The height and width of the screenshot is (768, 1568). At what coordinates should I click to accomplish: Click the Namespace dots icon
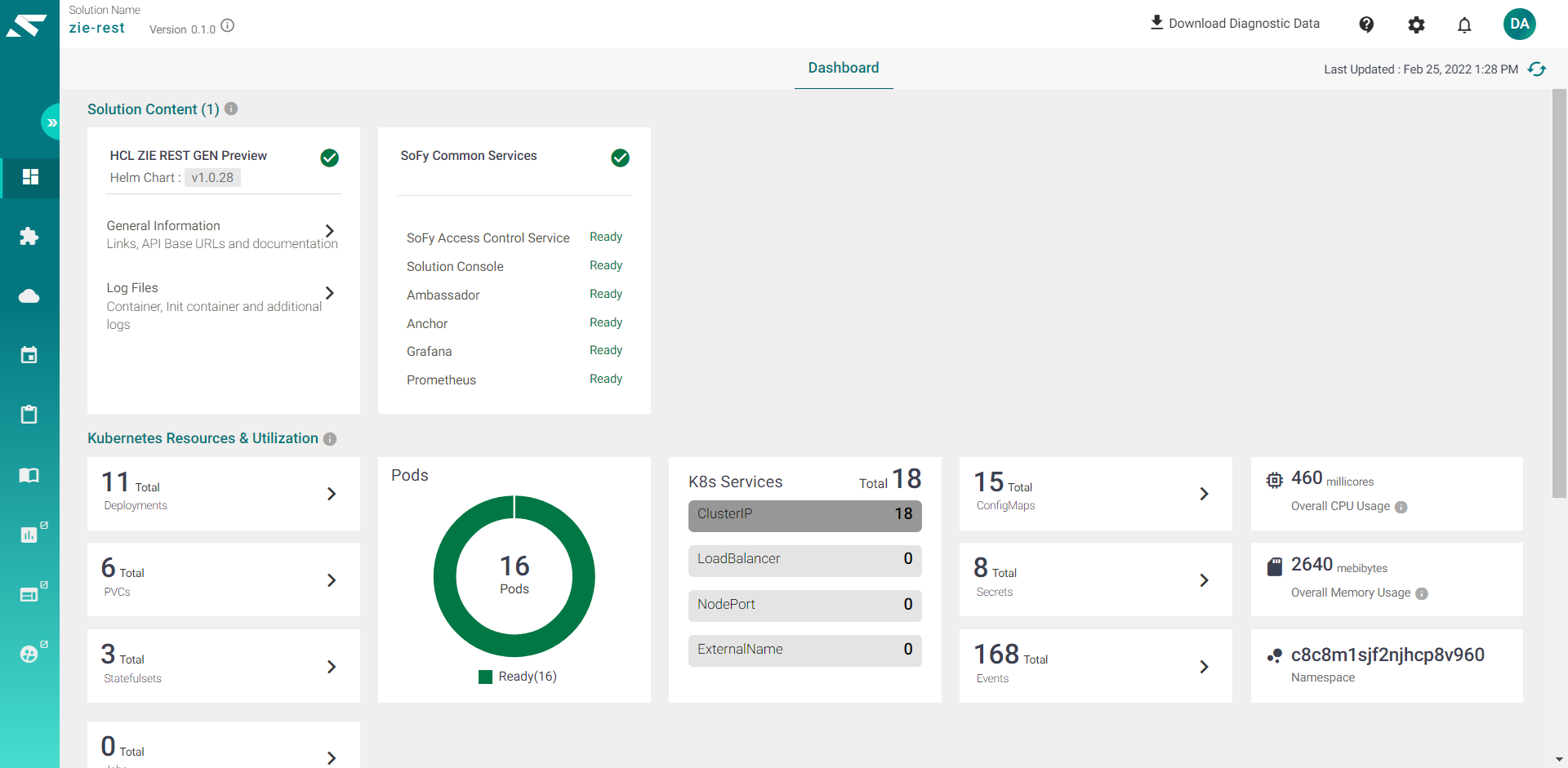point(1274,655)
